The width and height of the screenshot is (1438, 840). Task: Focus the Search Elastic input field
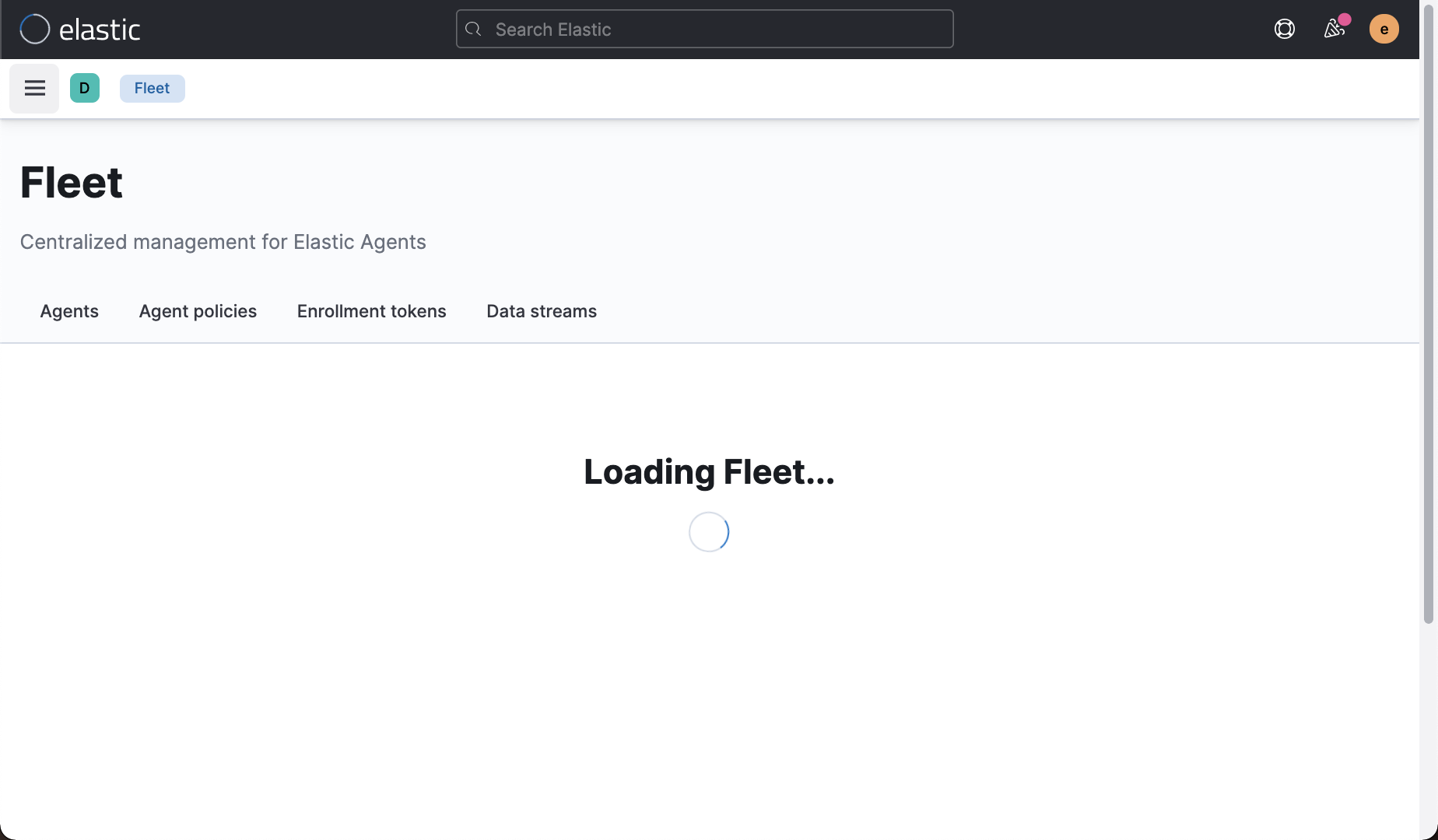pyautogui.click(x=704, y=29)
